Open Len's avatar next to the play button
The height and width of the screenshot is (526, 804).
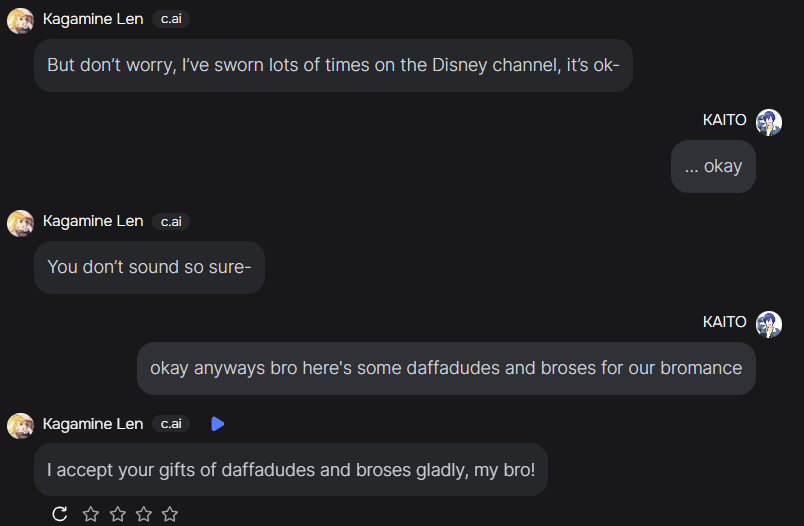[20, 425]
